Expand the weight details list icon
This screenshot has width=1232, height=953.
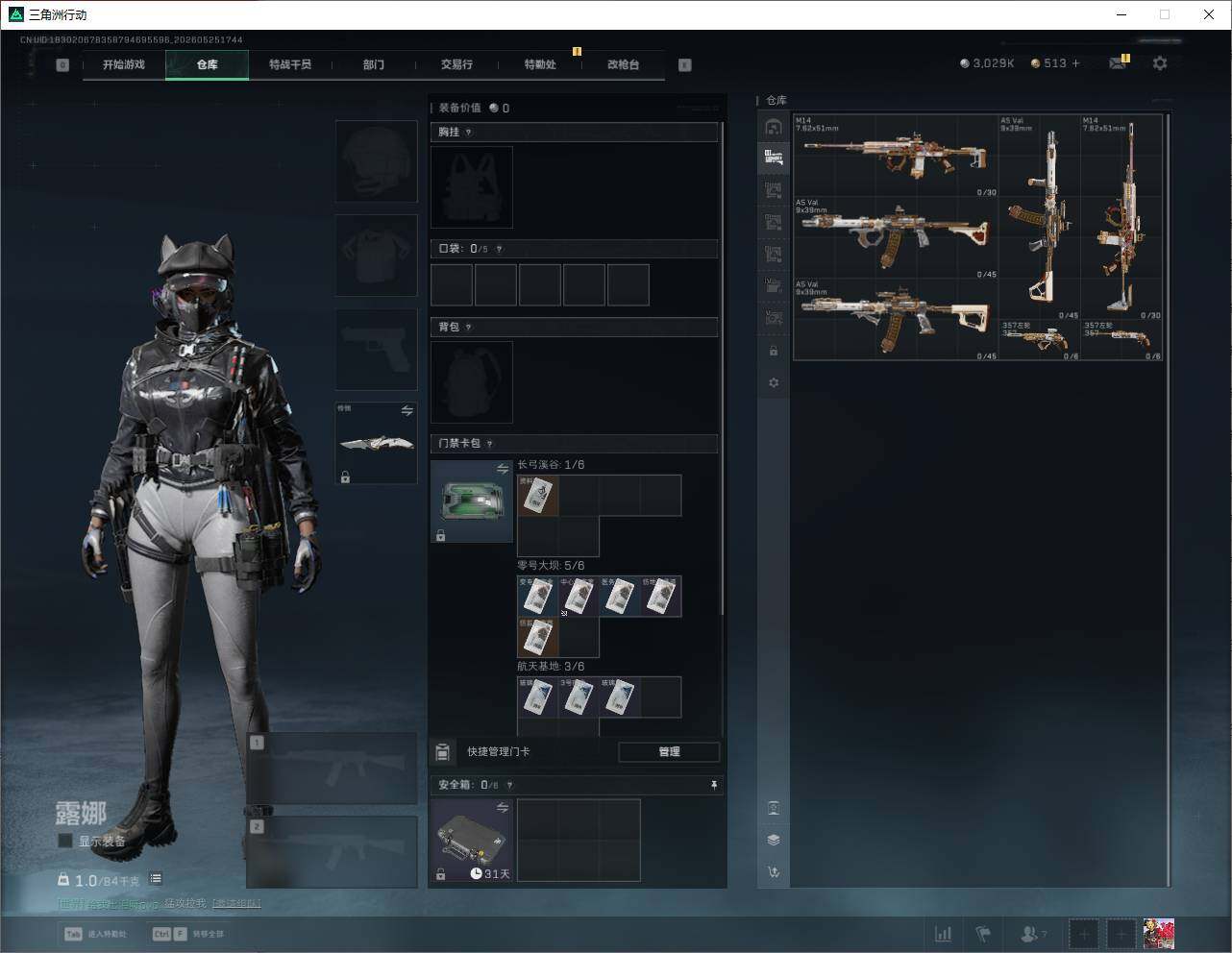coord(156,879)
